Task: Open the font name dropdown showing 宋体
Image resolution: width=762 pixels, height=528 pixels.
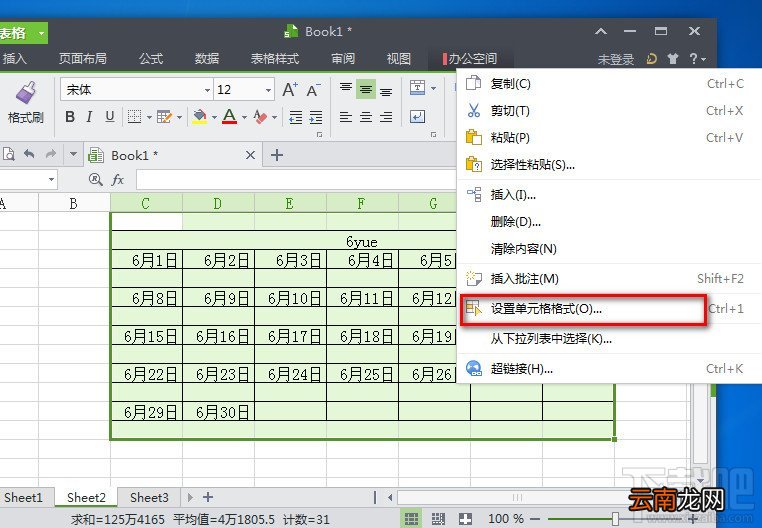Action: [x=208, y=90]
